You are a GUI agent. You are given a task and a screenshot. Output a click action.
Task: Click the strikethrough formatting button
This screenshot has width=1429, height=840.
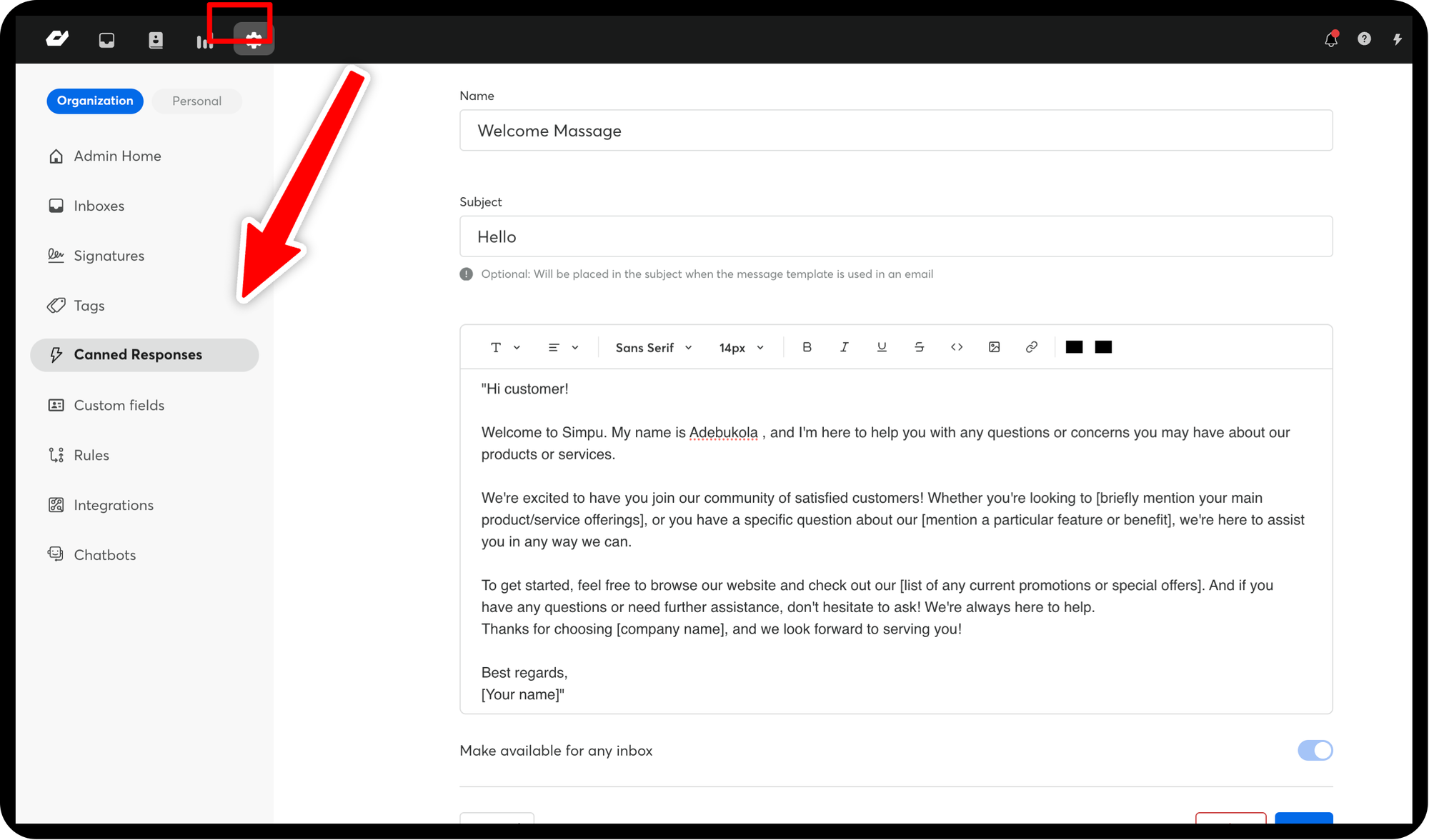pyautogui.click(x=918, y=347)
